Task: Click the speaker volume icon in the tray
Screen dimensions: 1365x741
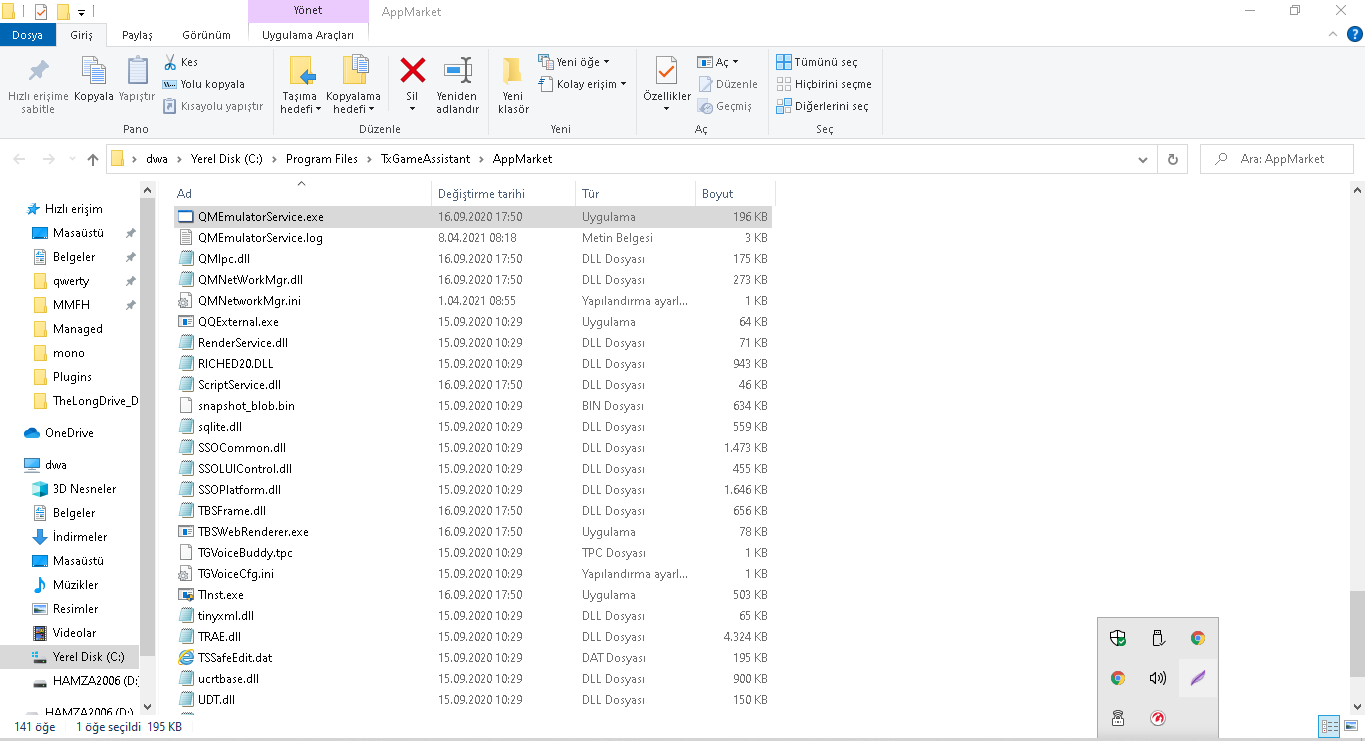Action: [x=1158, y=678]
